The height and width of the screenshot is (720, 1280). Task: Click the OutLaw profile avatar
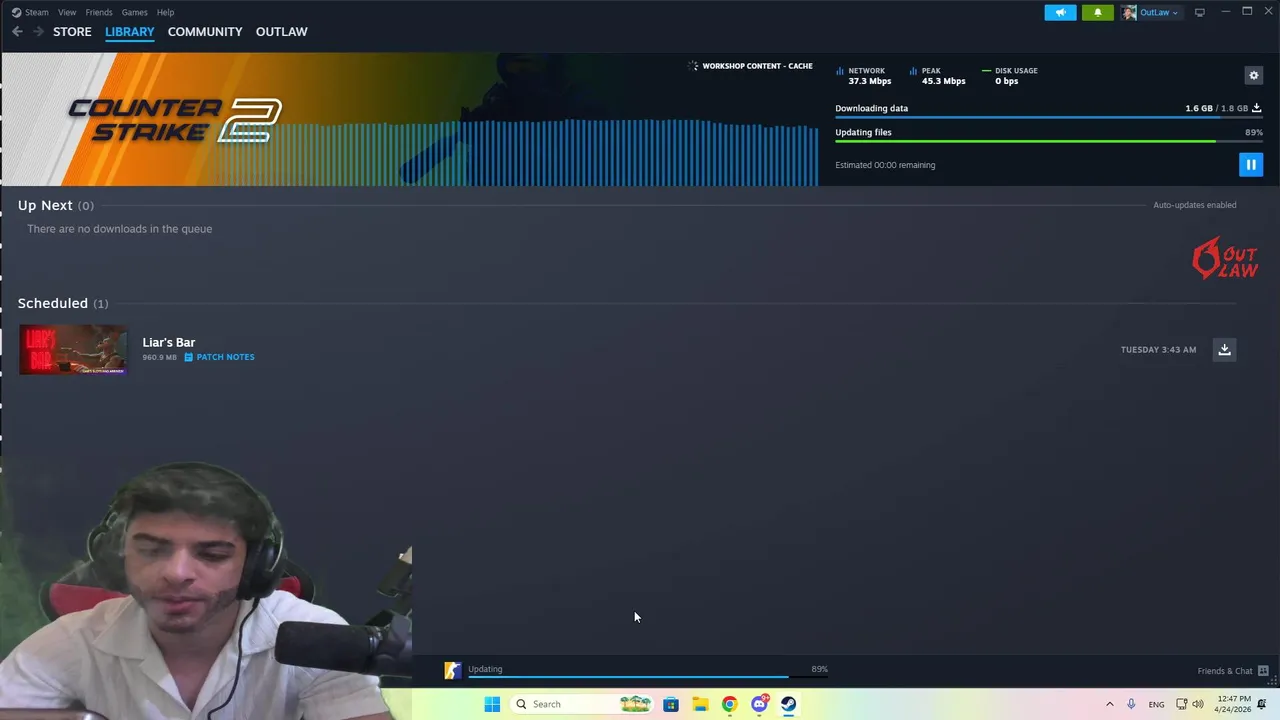pyautogui.click(x=1129, y=12)
